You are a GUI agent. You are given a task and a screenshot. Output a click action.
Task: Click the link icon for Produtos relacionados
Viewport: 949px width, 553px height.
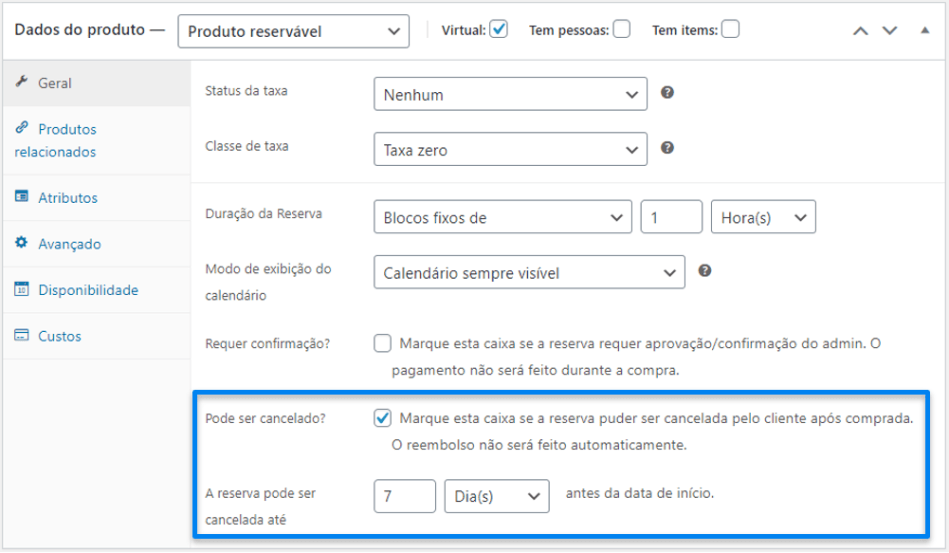pyautogui.click(x=21, y=129)
